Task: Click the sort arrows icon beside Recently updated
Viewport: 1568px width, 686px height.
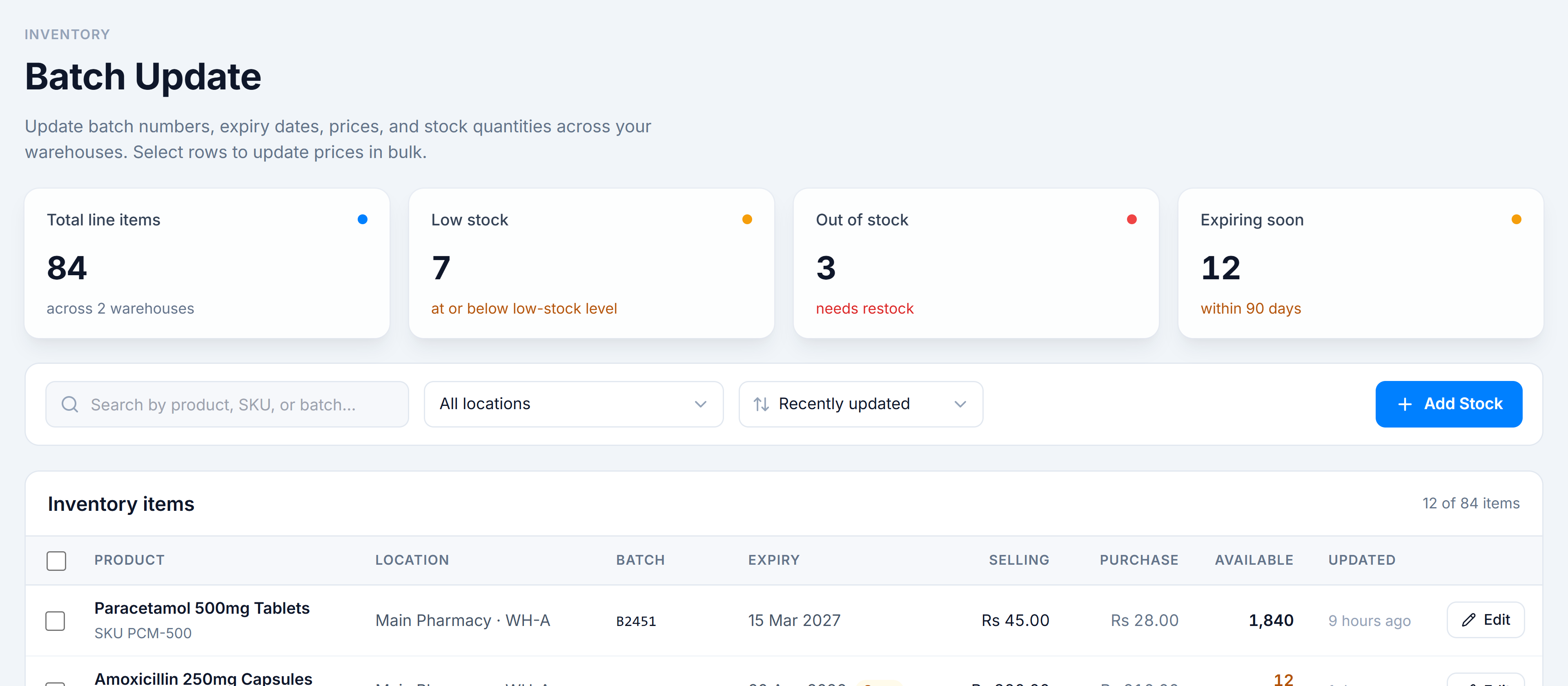Action: click(x=761, y=404)
